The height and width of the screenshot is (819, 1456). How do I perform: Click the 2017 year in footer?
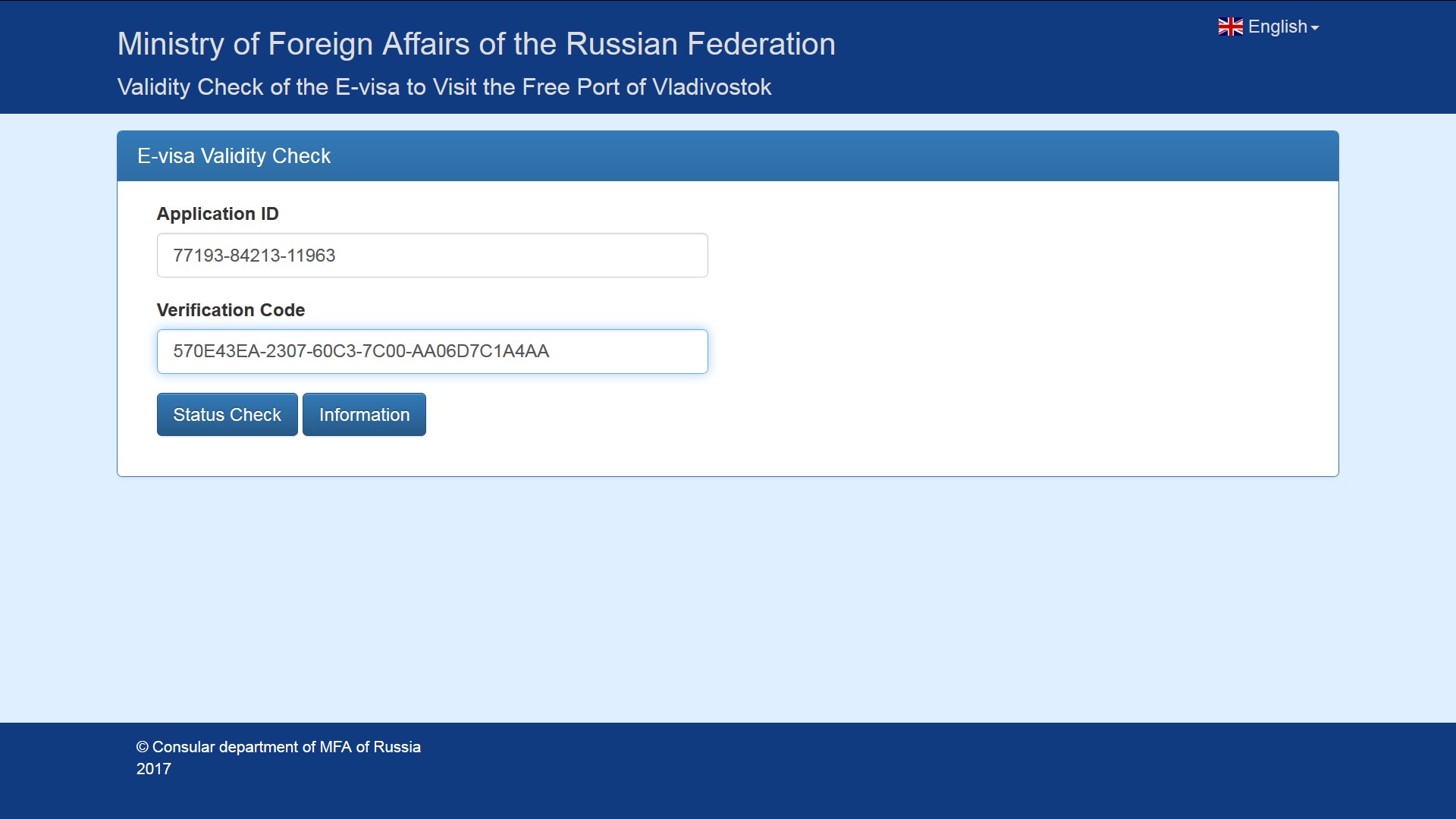click(x=153, y=769)
